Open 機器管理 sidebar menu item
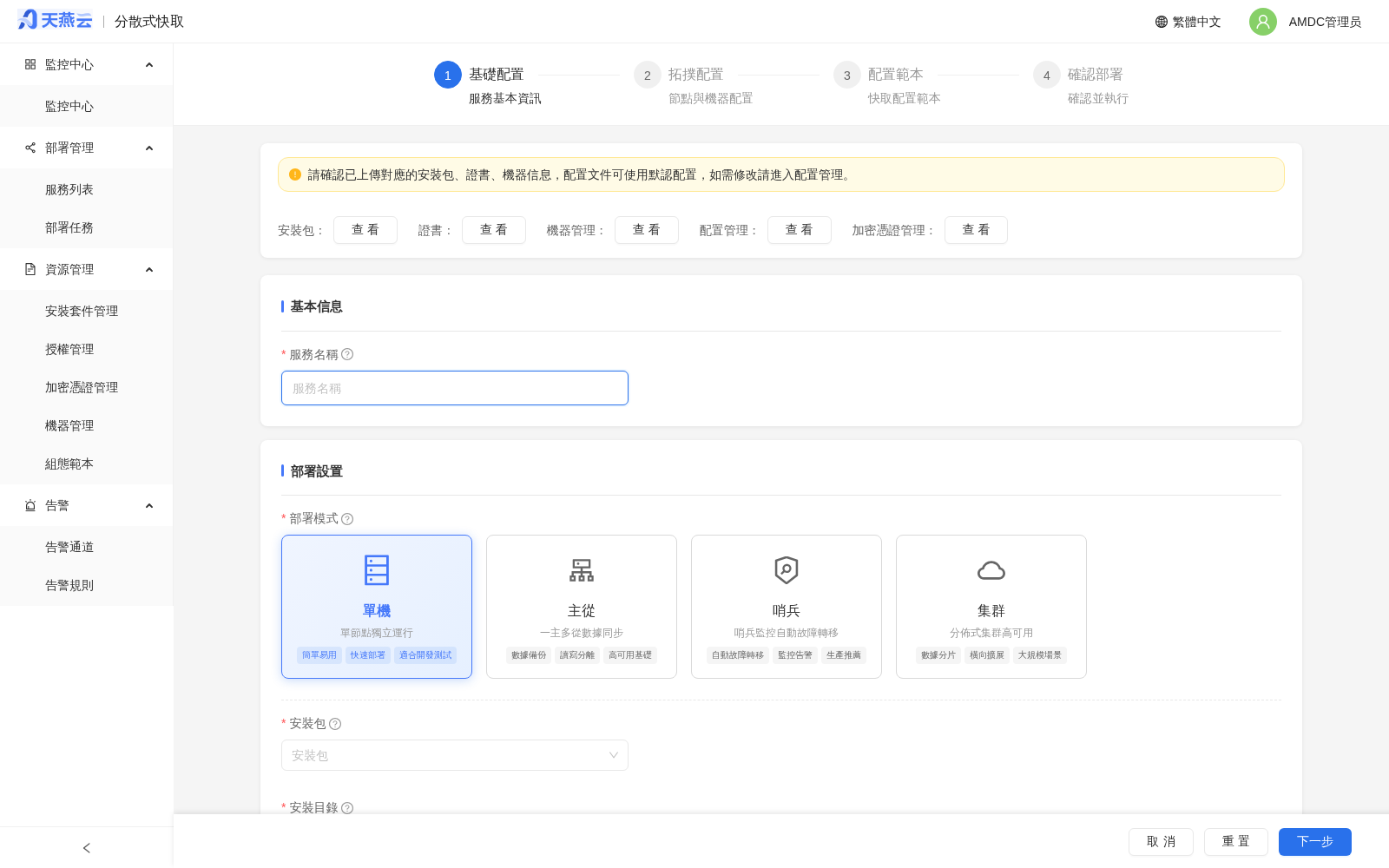Viewport: 1389px width, 868px height. pyautogui.click(x=87, y=425)
